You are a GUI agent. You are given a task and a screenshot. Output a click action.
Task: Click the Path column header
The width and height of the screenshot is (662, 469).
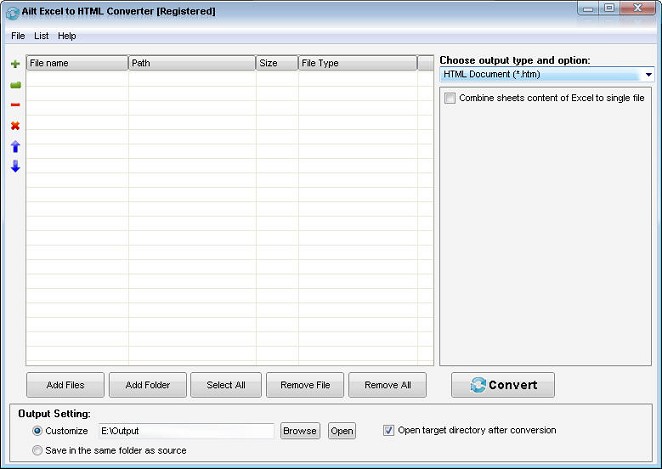pos(192,63)
